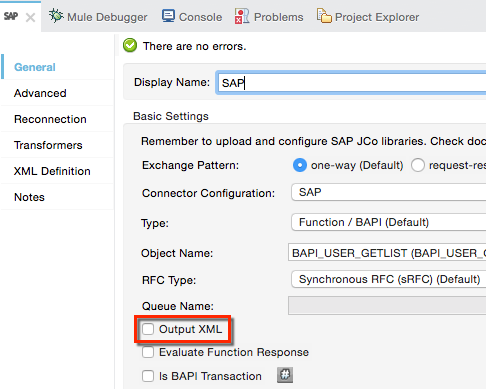Click the Mule Debugger bug icon

coord(56,16)
